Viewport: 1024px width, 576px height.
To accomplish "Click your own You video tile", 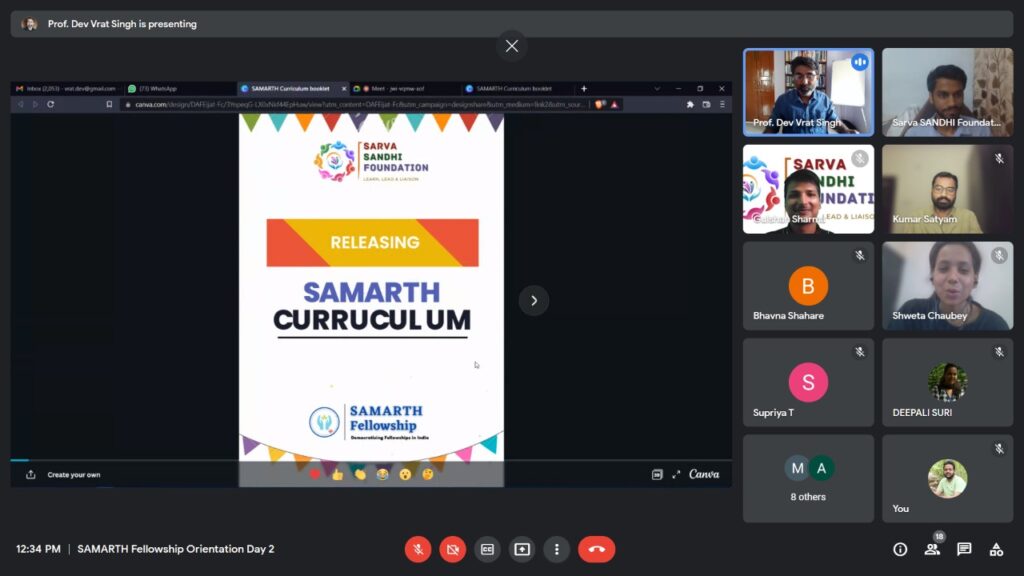I will point(948,479).
